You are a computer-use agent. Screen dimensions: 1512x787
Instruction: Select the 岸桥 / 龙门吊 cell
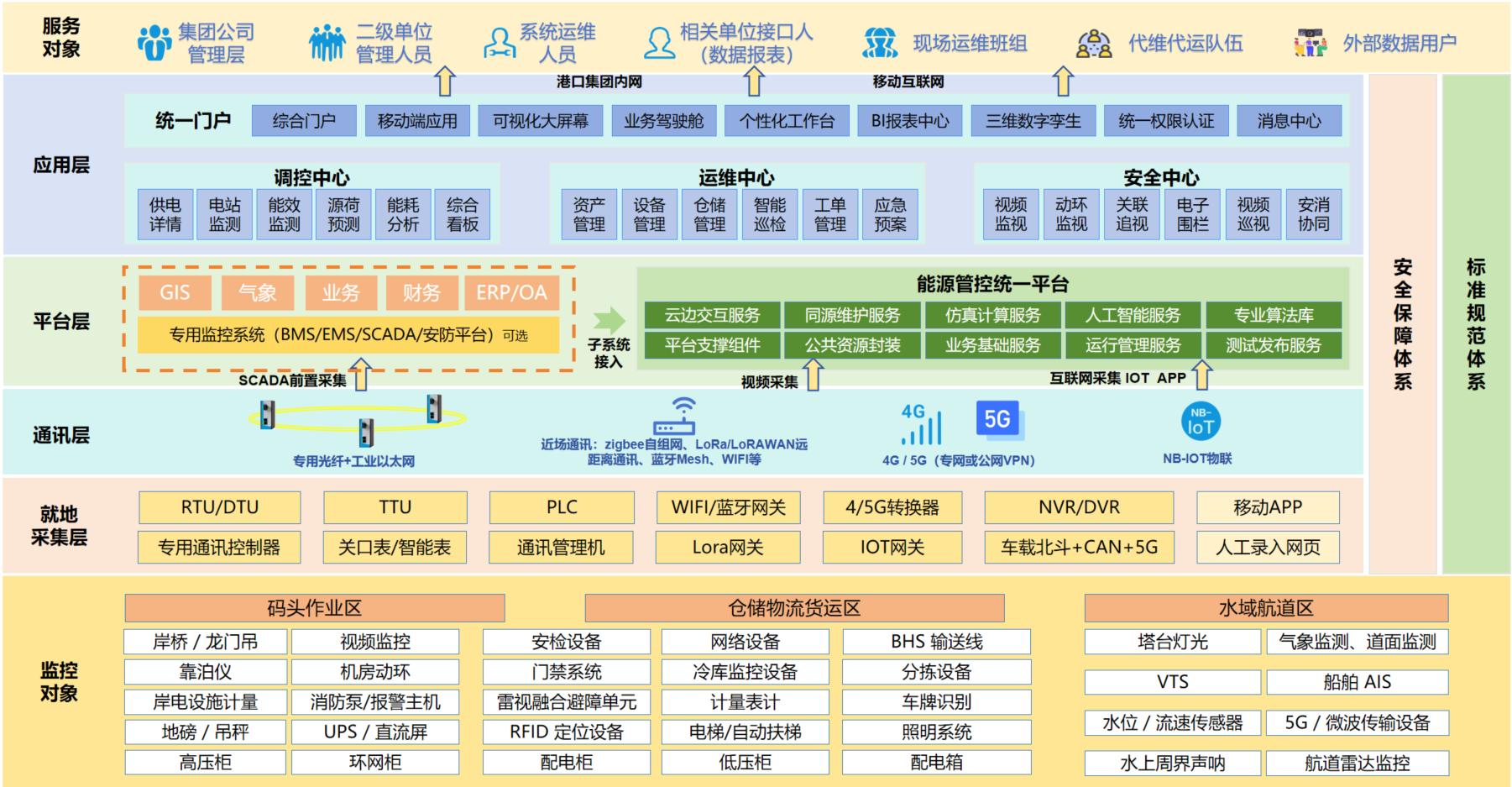(206, 642)
